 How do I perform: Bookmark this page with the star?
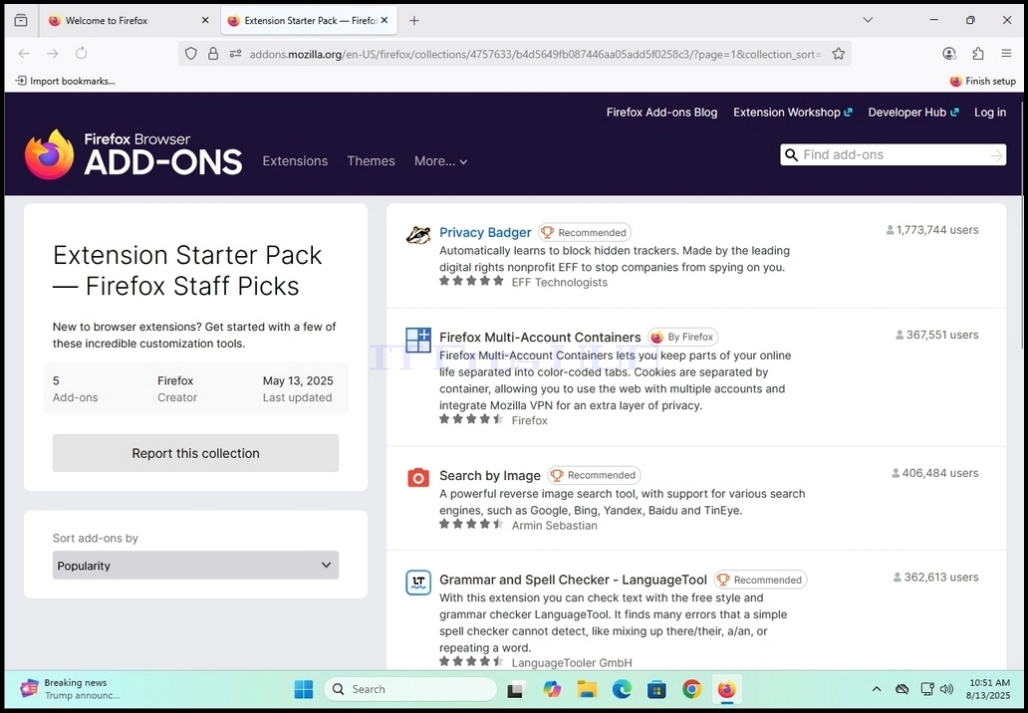click(x=839, y=54)
